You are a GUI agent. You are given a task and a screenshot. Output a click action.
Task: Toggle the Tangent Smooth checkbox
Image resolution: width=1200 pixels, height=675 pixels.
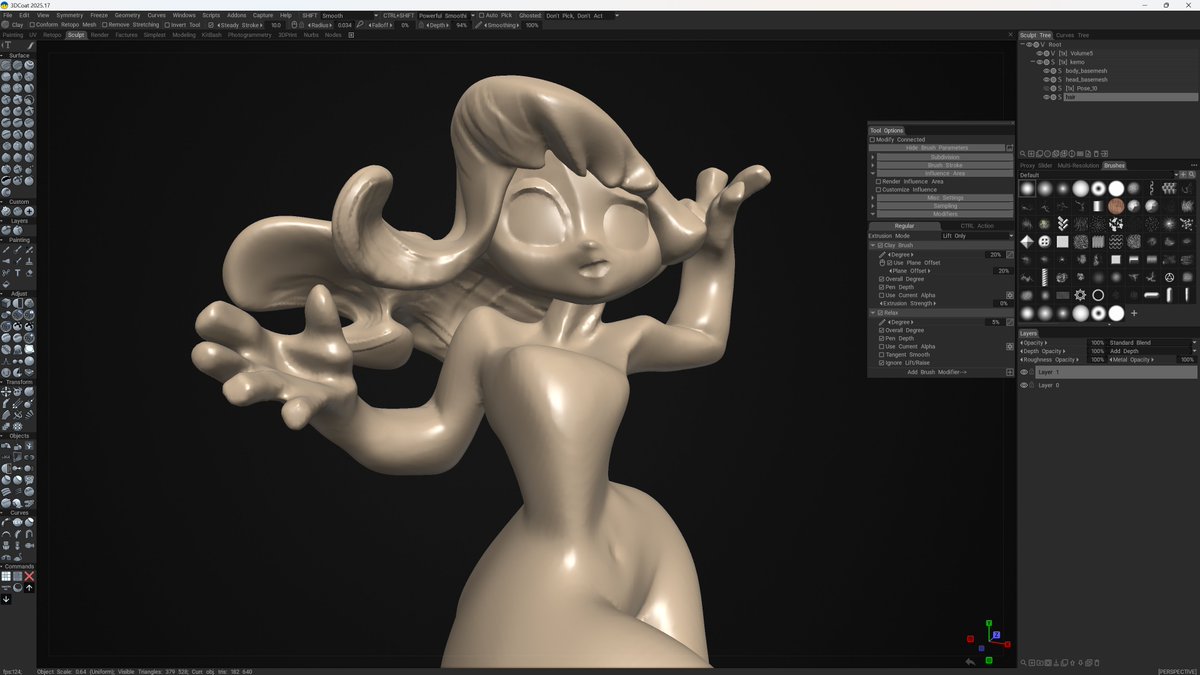click(x=882, y=354)
